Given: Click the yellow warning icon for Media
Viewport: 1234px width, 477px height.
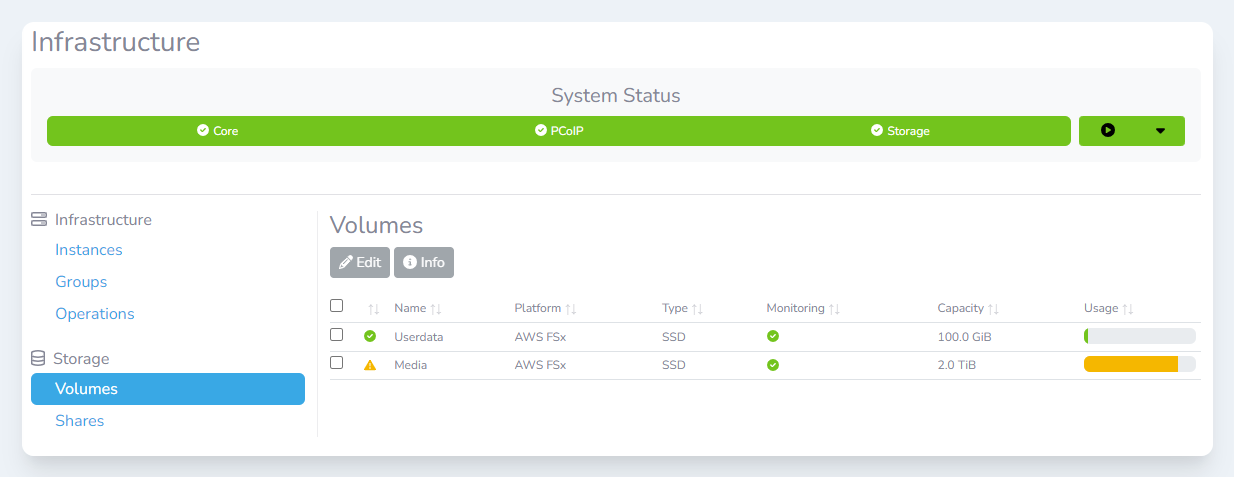Looking at the screenshot, I should pos(370,365).
